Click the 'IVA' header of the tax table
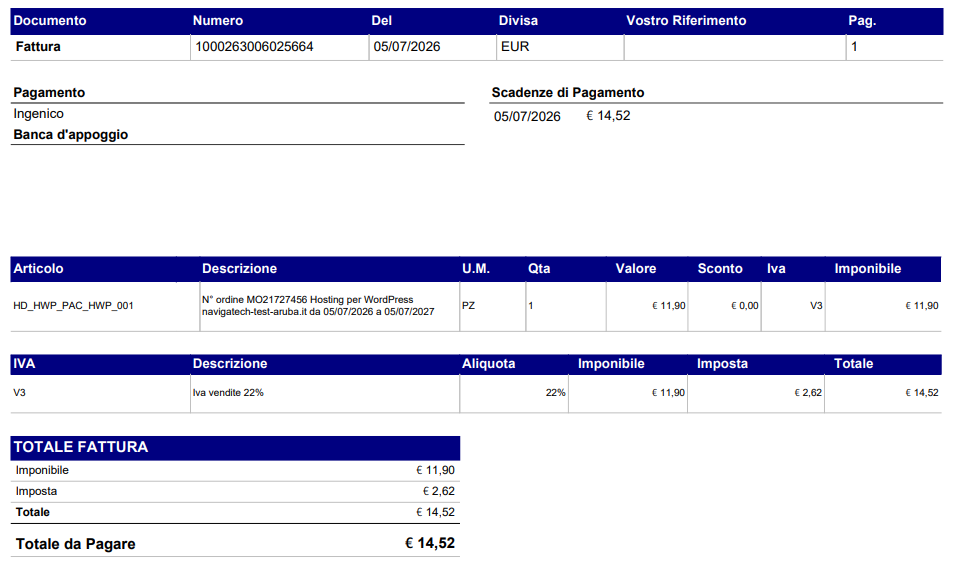Viewport: 957px width, 578px height. [24, 364]
